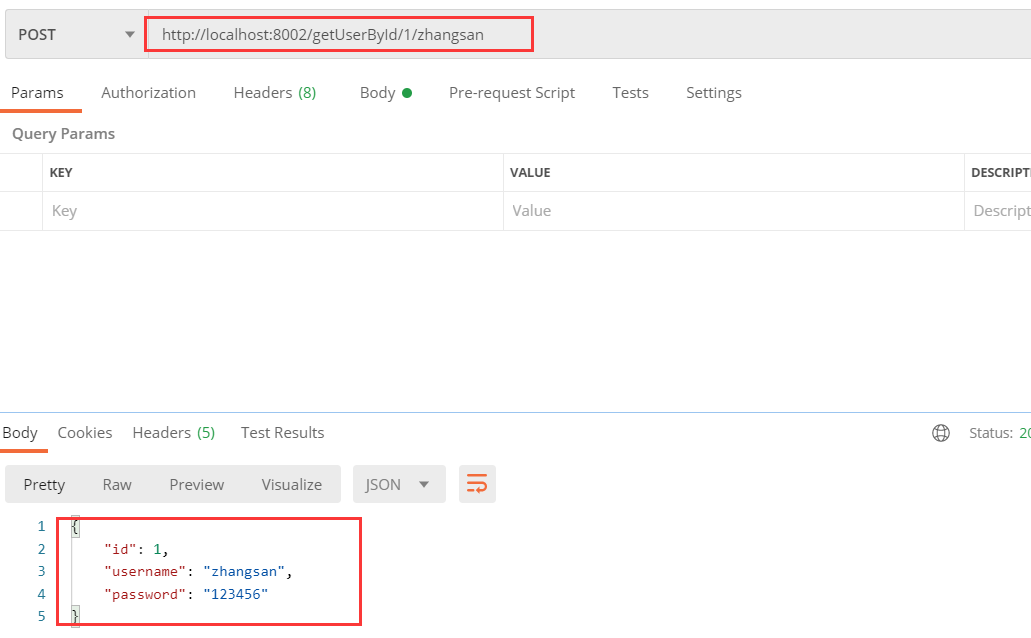Click the network globe icon
Image resolution: width=1031 pixels, height=638 pixels.
(941, 433)
